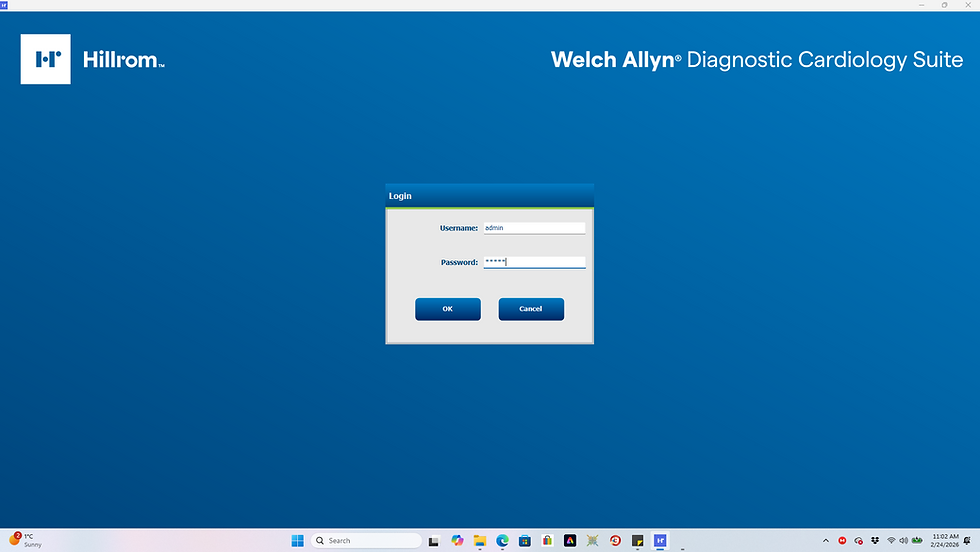Click the cloud sync error tray icon
Screen dimensions: 980x552
pyautogui.click(x=859, y=541)
